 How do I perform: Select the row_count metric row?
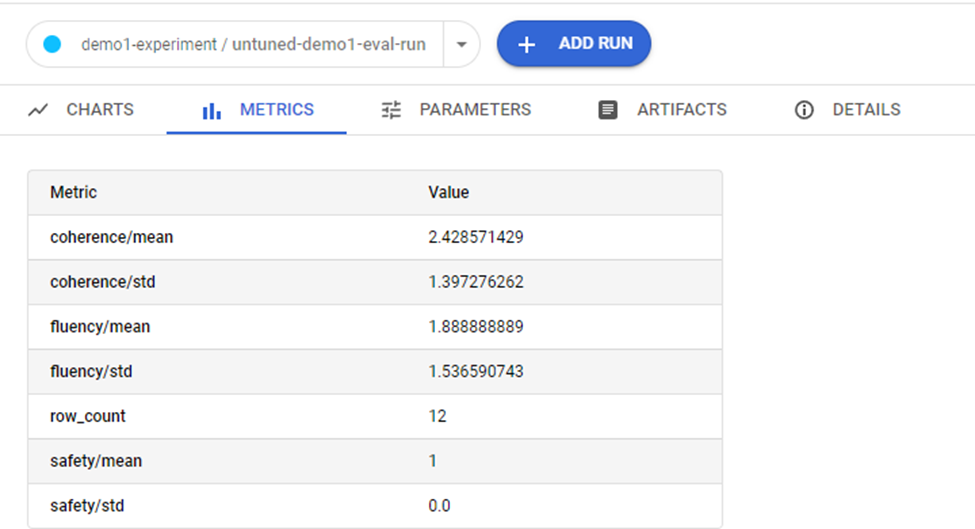click(375, 416)
